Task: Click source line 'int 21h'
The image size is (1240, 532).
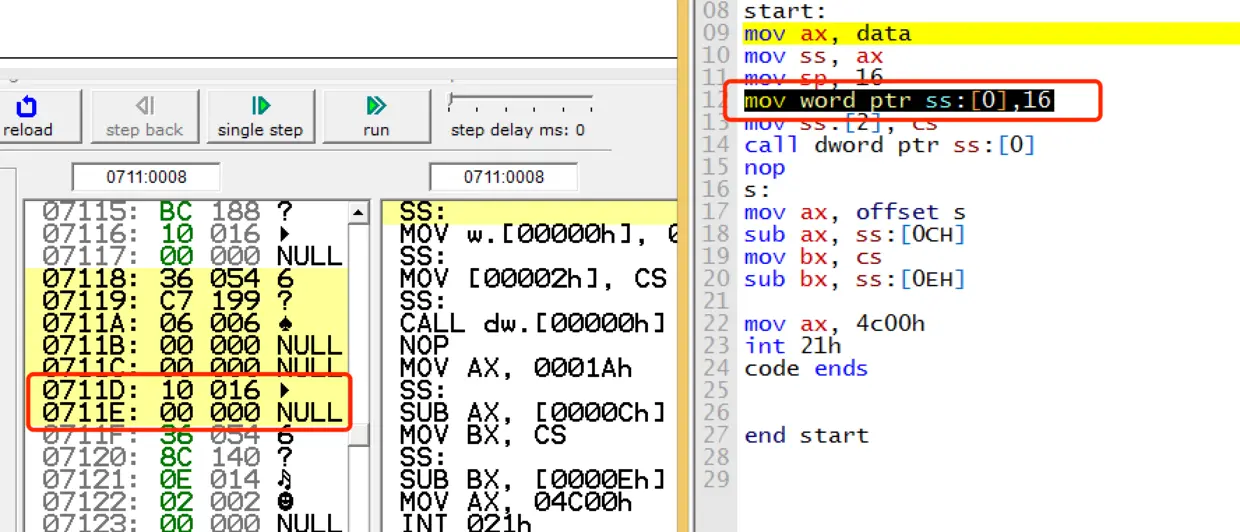Action: [793, 346]
